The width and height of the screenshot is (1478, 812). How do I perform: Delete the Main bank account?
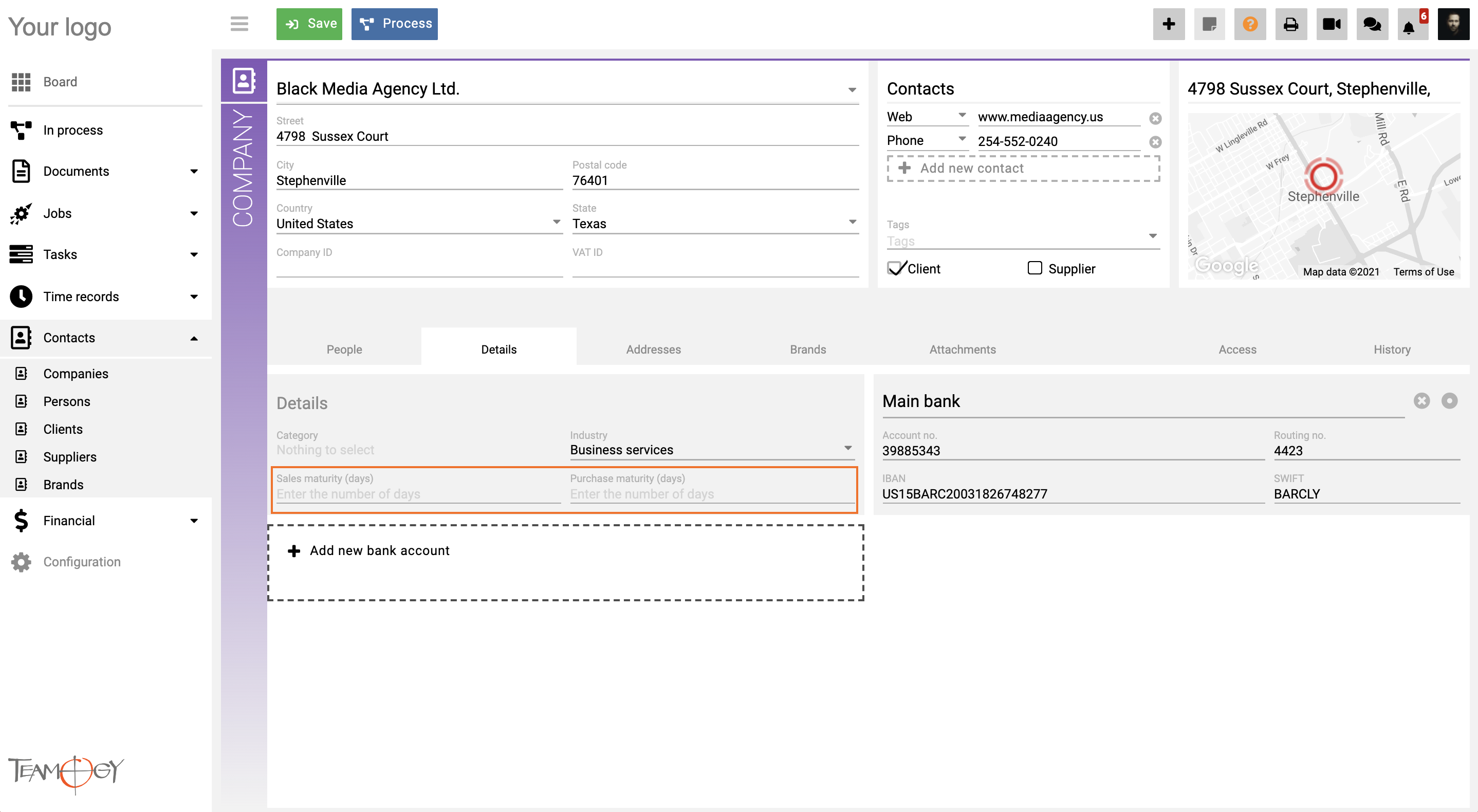(x=1422, y=400)
